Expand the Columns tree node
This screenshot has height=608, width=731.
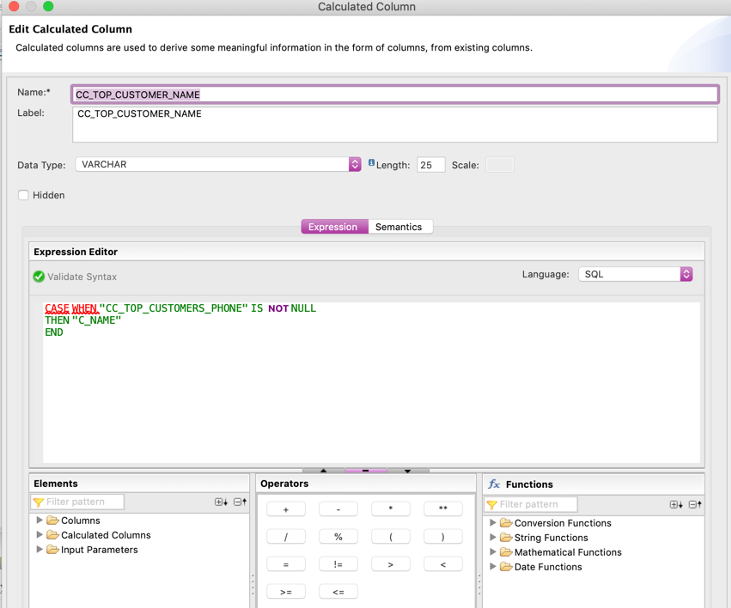pos(40,520)
